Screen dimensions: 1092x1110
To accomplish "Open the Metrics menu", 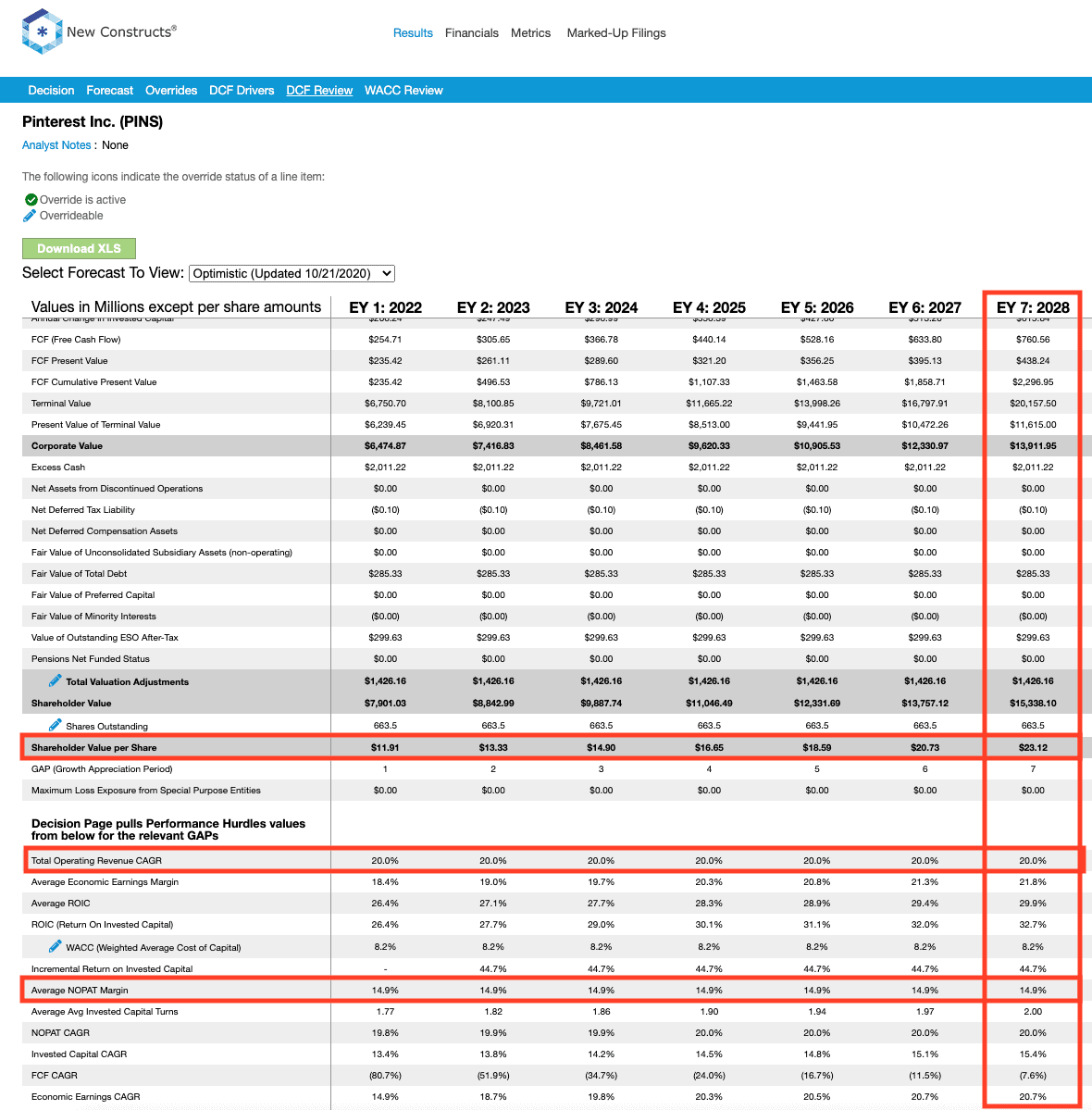I will coord(531,32).
